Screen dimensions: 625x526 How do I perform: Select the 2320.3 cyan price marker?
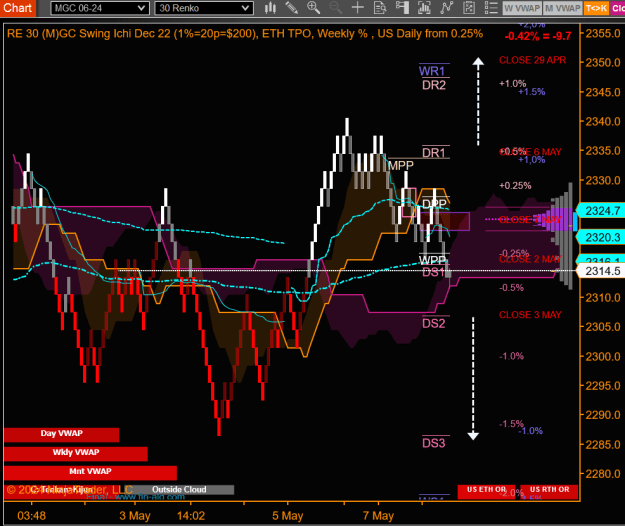pyautogui.click(x=601, y=237)
